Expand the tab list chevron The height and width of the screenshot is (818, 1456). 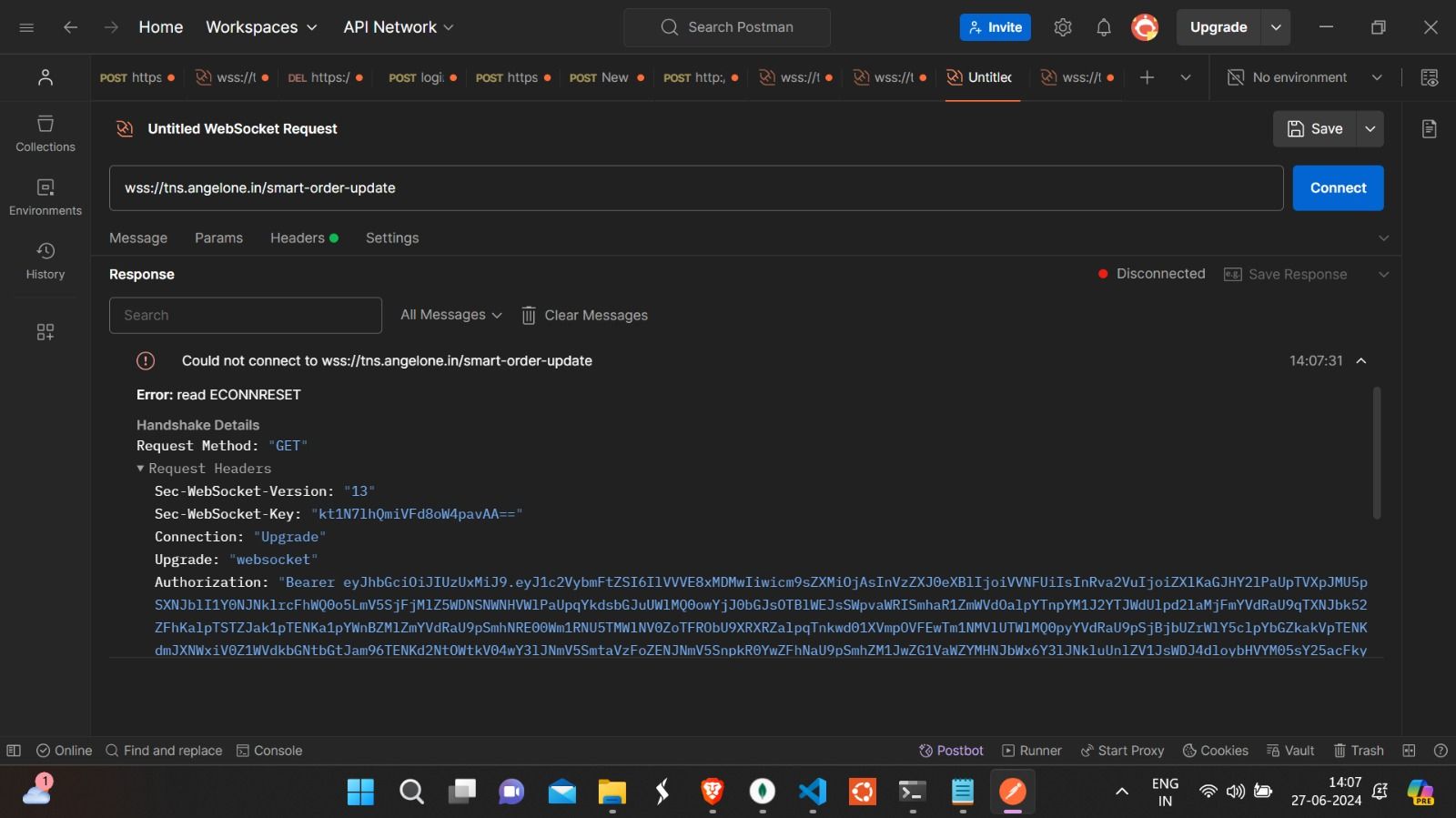pos(1186,77)
